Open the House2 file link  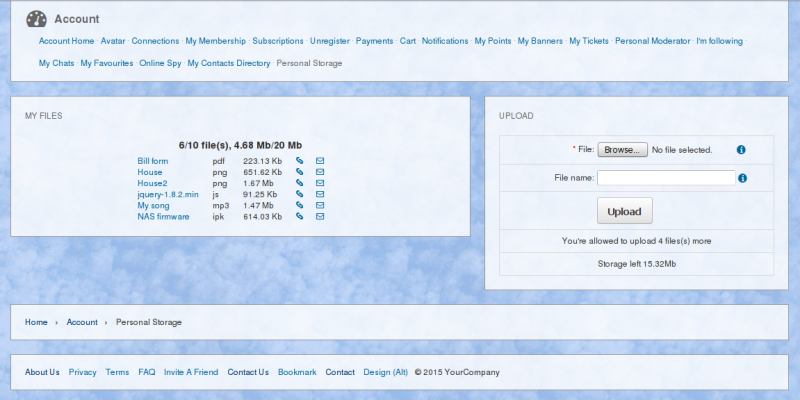point(152,183)
